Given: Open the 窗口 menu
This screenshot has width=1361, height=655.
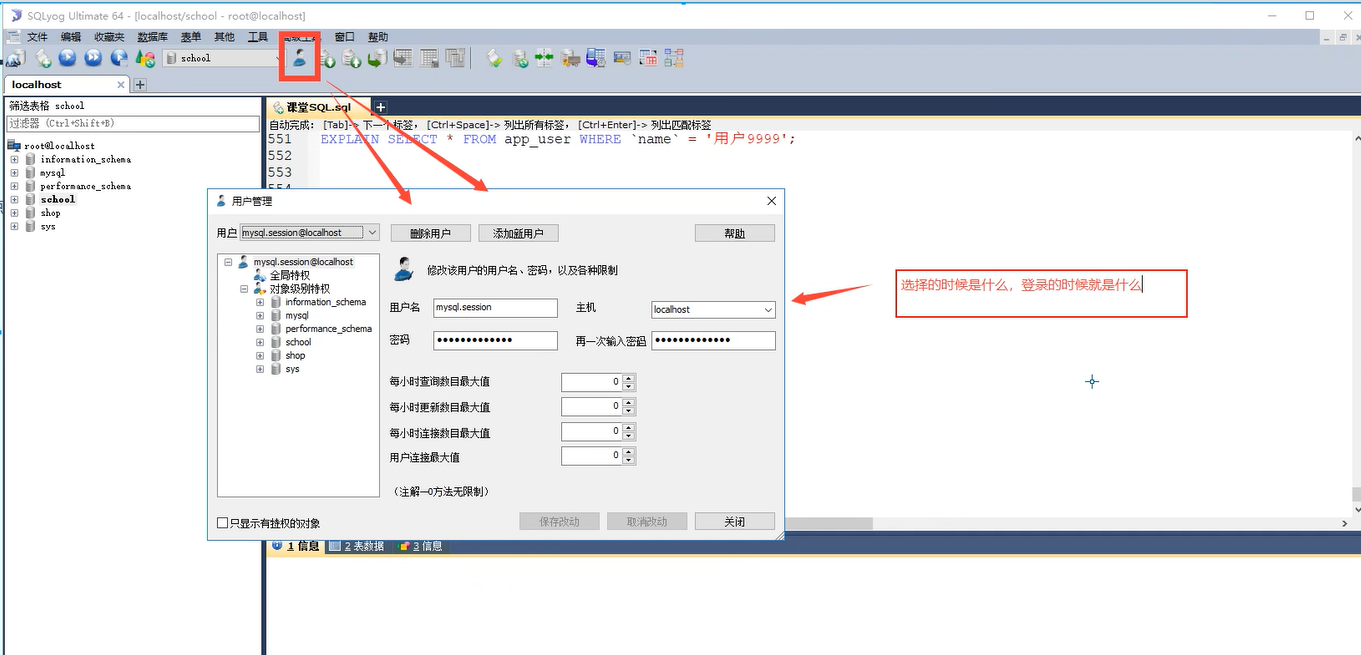Looking at the screenshot, I should (x=344, y=37).
